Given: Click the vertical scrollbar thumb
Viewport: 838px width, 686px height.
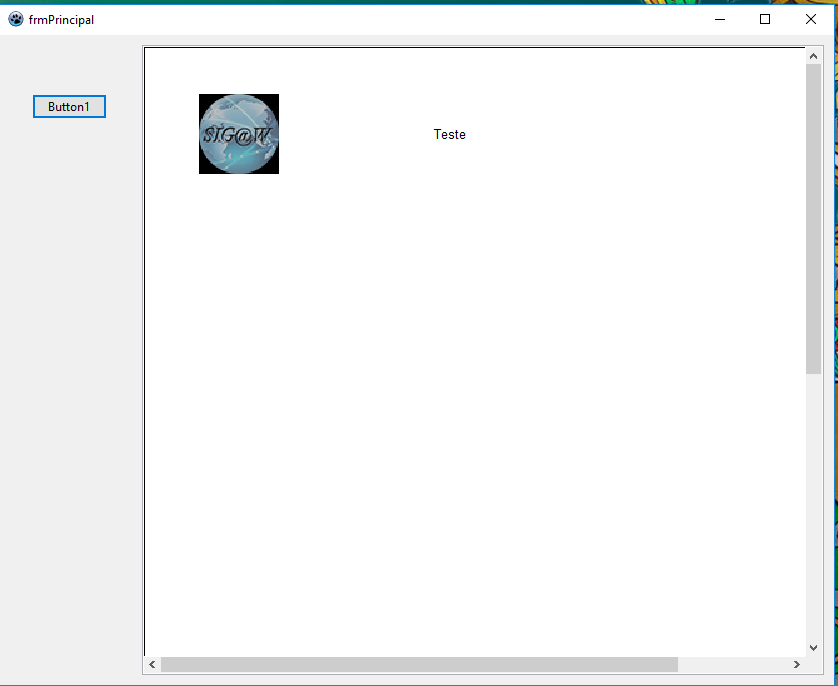Looking at the screenshot, I should pyautogui.click(x=813, y=219).
